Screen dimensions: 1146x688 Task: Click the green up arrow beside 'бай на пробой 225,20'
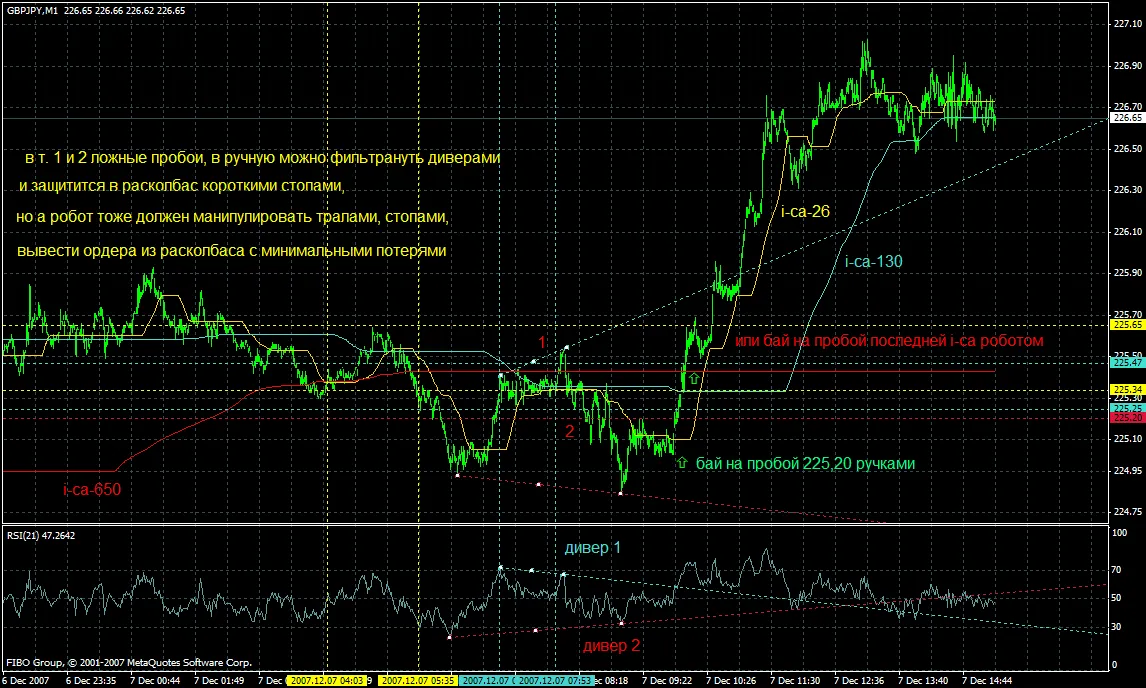(x=682, y=464)
